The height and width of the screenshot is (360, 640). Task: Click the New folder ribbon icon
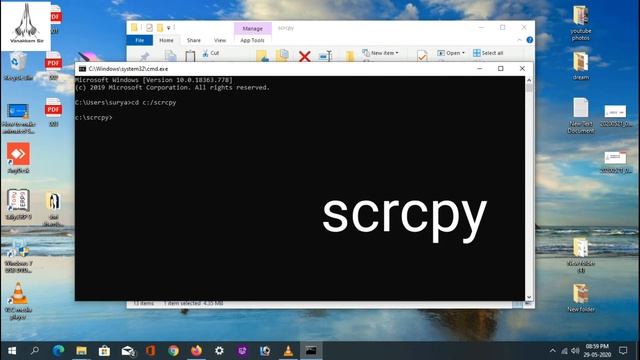tap(350, 56)
